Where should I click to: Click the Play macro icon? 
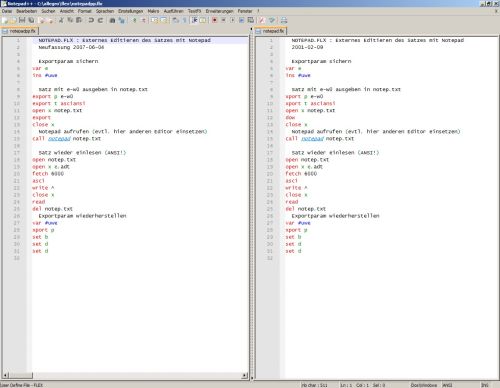[x=233, y=20]
